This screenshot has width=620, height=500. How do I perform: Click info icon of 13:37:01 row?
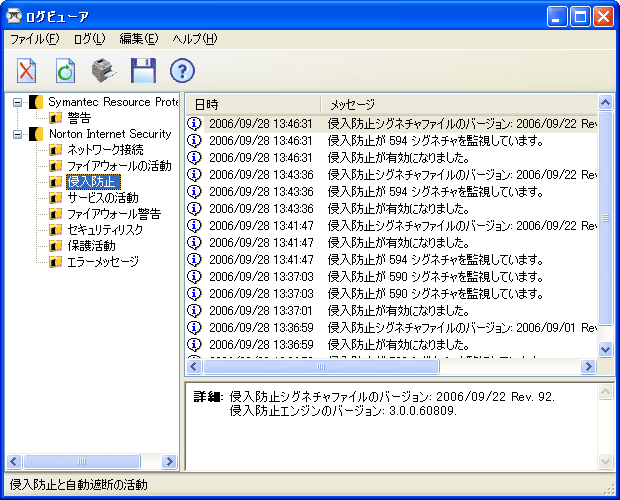(194, 311)
